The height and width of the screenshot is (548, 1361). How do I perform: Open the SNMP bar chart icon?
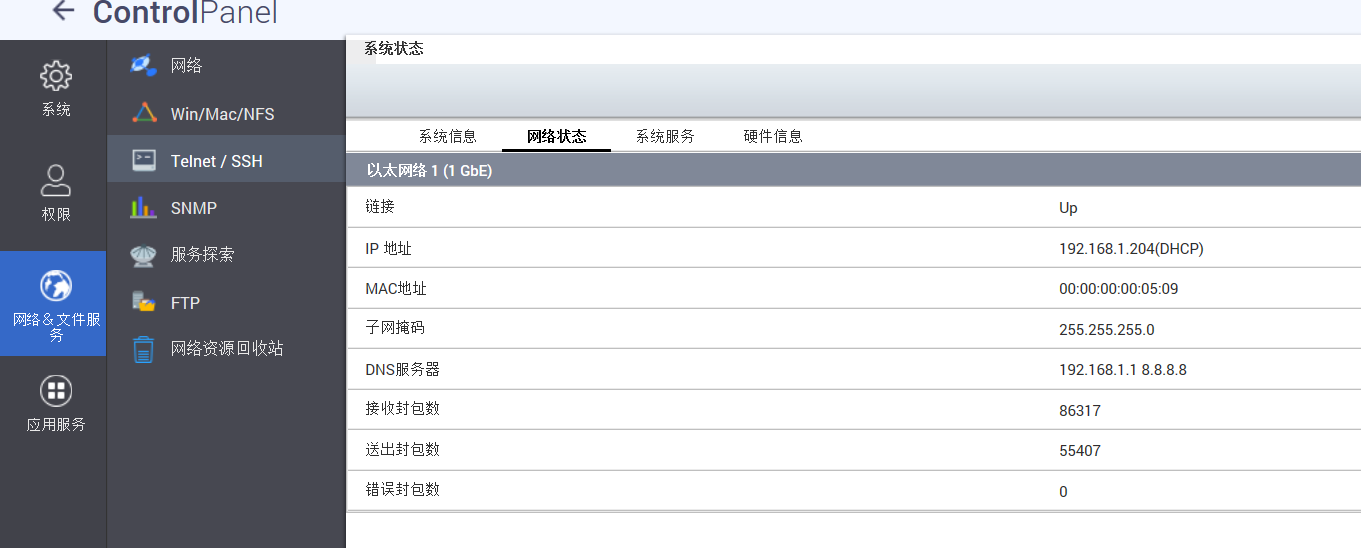(144, 208)
